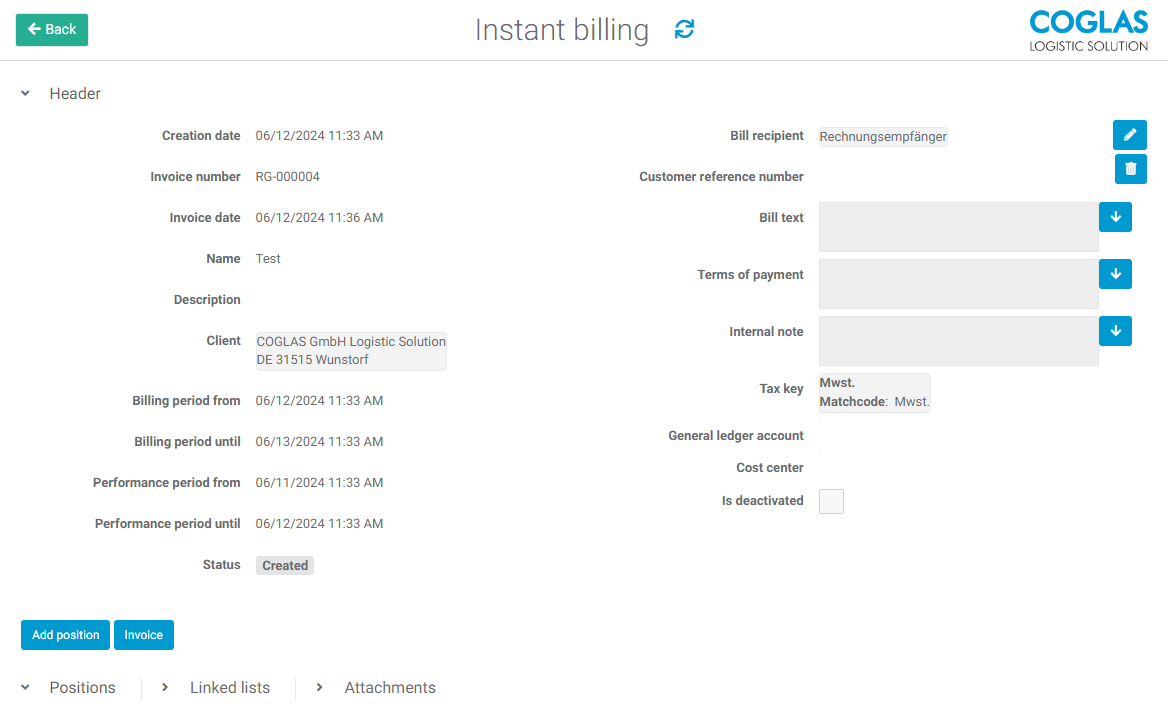This screenshot has height=714, width=1168.
Task: Click the COGLAS GmbH client box
Action: click(x=351, y=351)
